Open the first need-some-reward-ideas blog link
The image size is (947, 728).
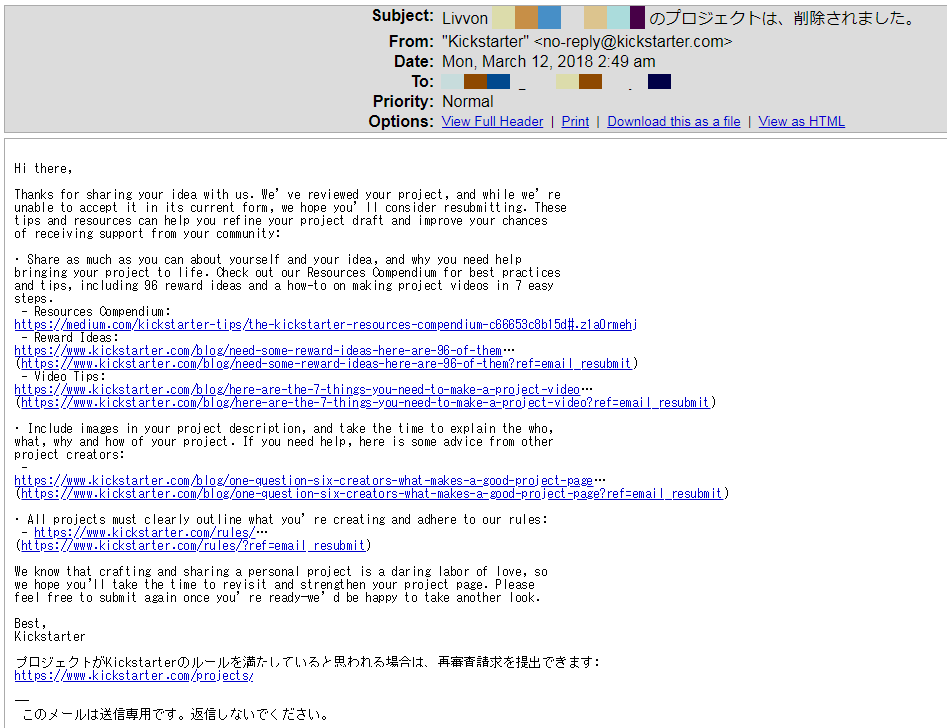pos(258,351)
